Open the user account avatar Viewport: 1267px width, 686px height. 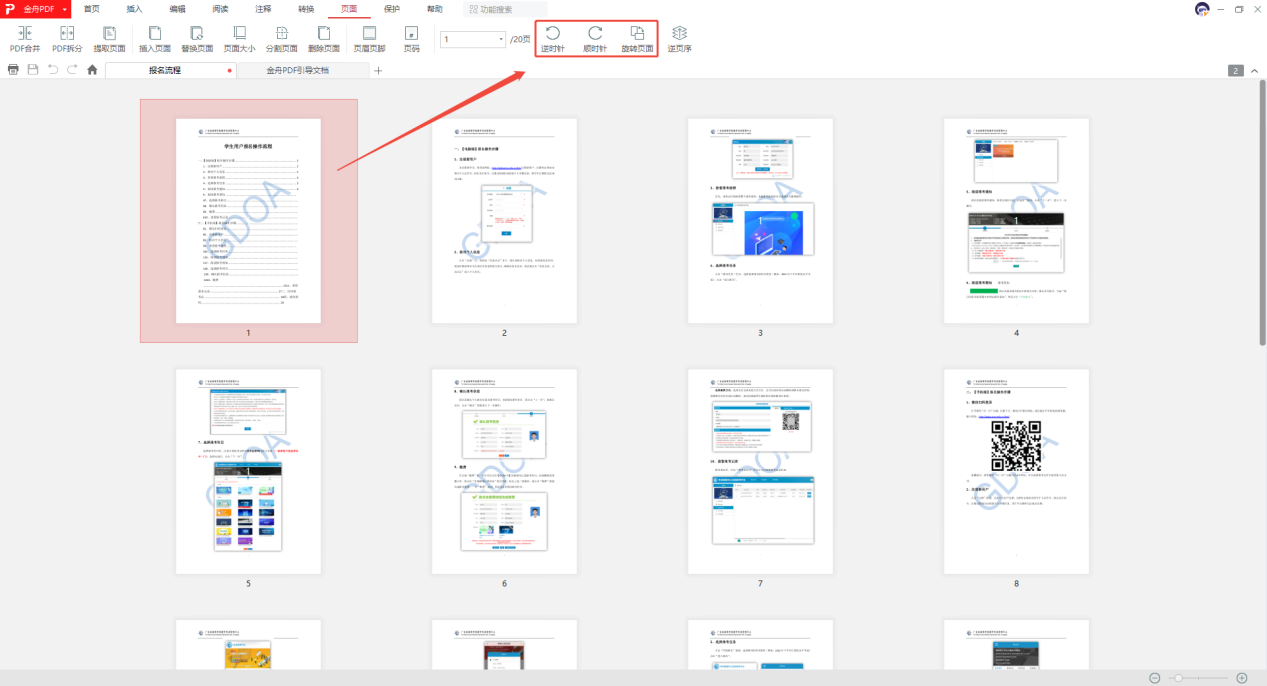point(1202,9)
